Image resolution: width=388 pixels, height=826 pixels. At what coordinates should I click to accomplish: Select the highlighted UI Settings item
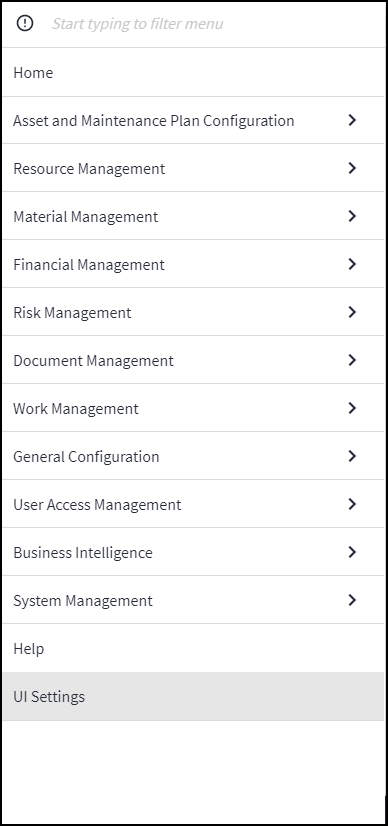point(193,696)
